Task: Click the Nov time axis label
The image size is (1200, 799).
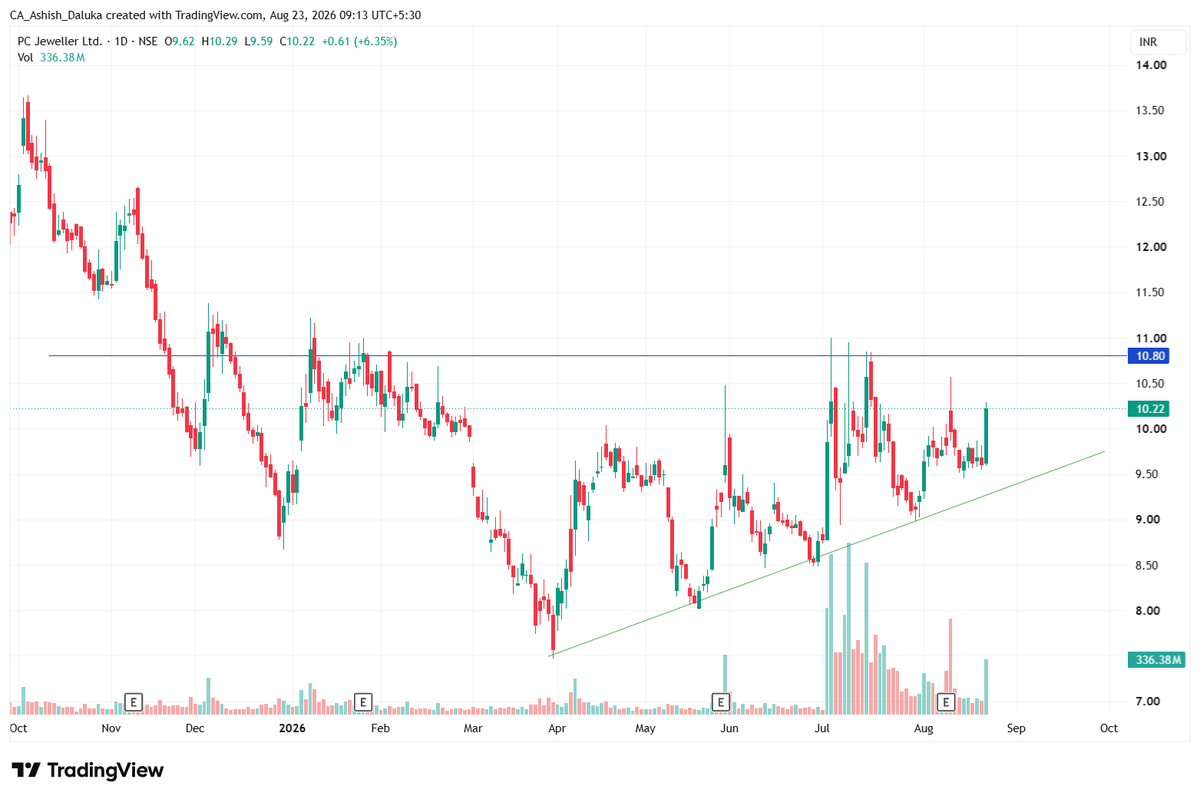Action: (x=112, y=729)
